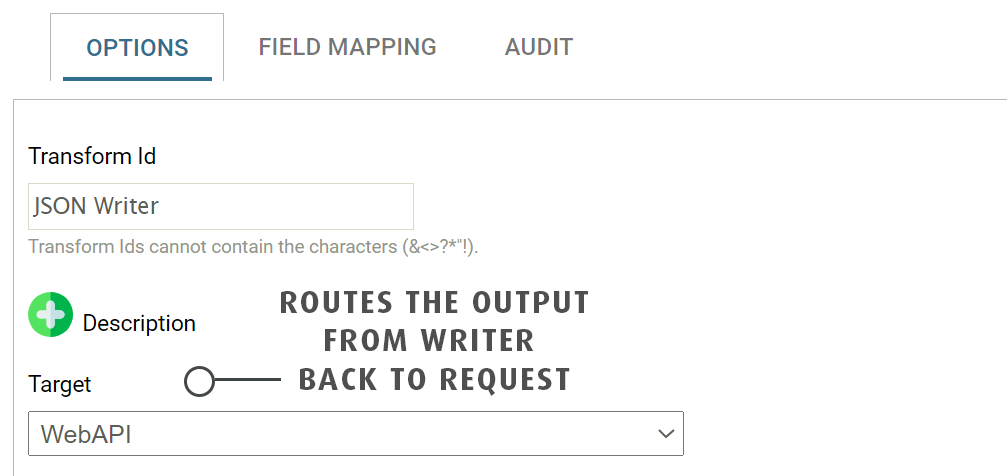Viewport: 1007px width, 476px height.
Task: Go to the AUDIT tab
Action: tap(538, 47)
